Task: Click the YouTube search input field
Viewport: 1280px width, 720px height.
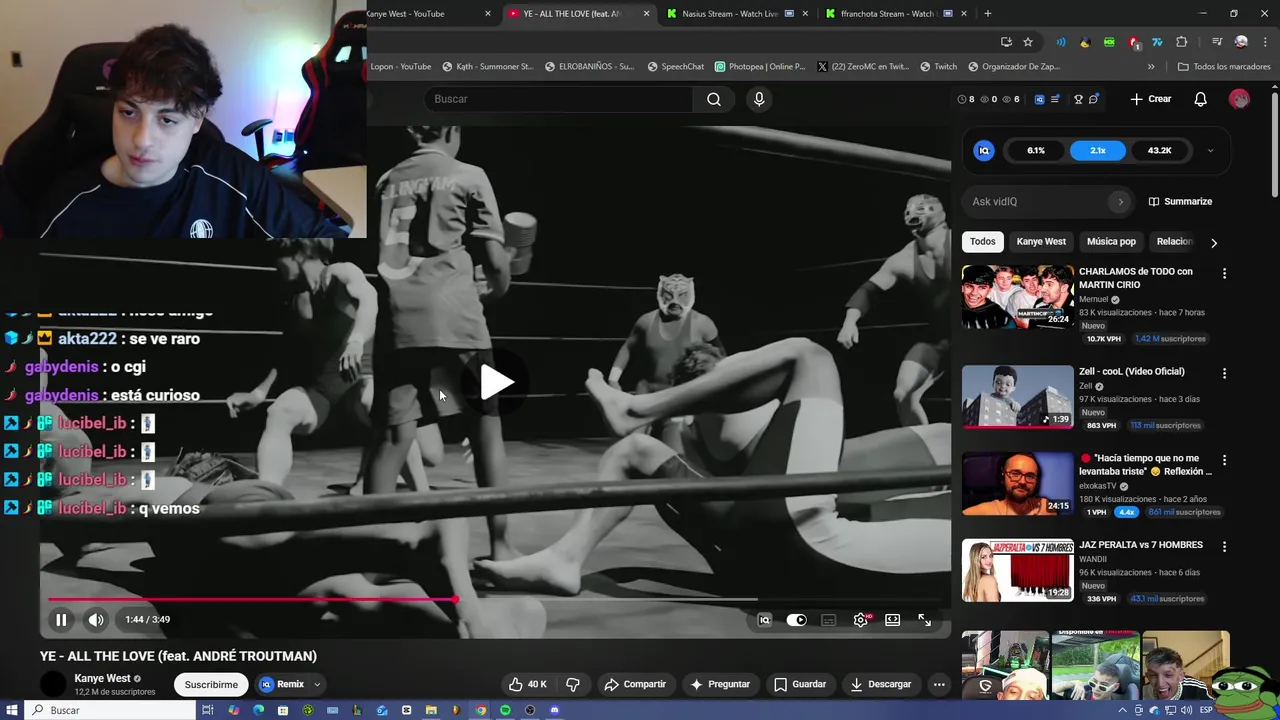Action: pyautogui.click(x=558, y=99)
